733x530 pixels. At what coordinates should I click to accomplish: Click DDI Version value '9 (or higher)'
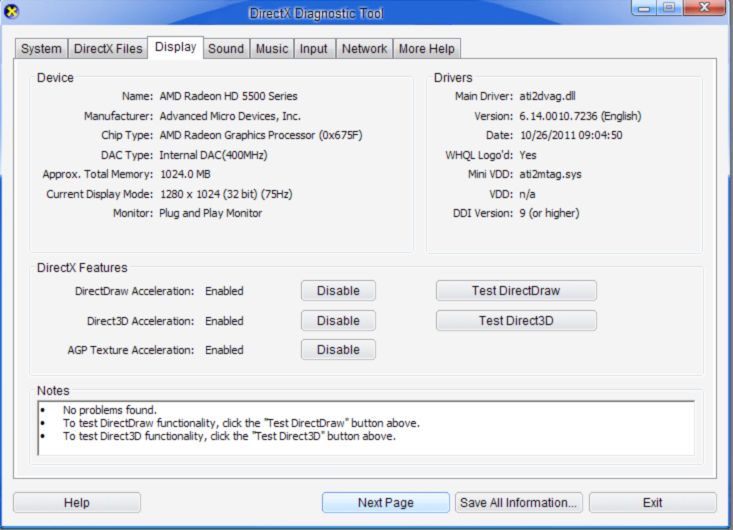click(549, 213)
